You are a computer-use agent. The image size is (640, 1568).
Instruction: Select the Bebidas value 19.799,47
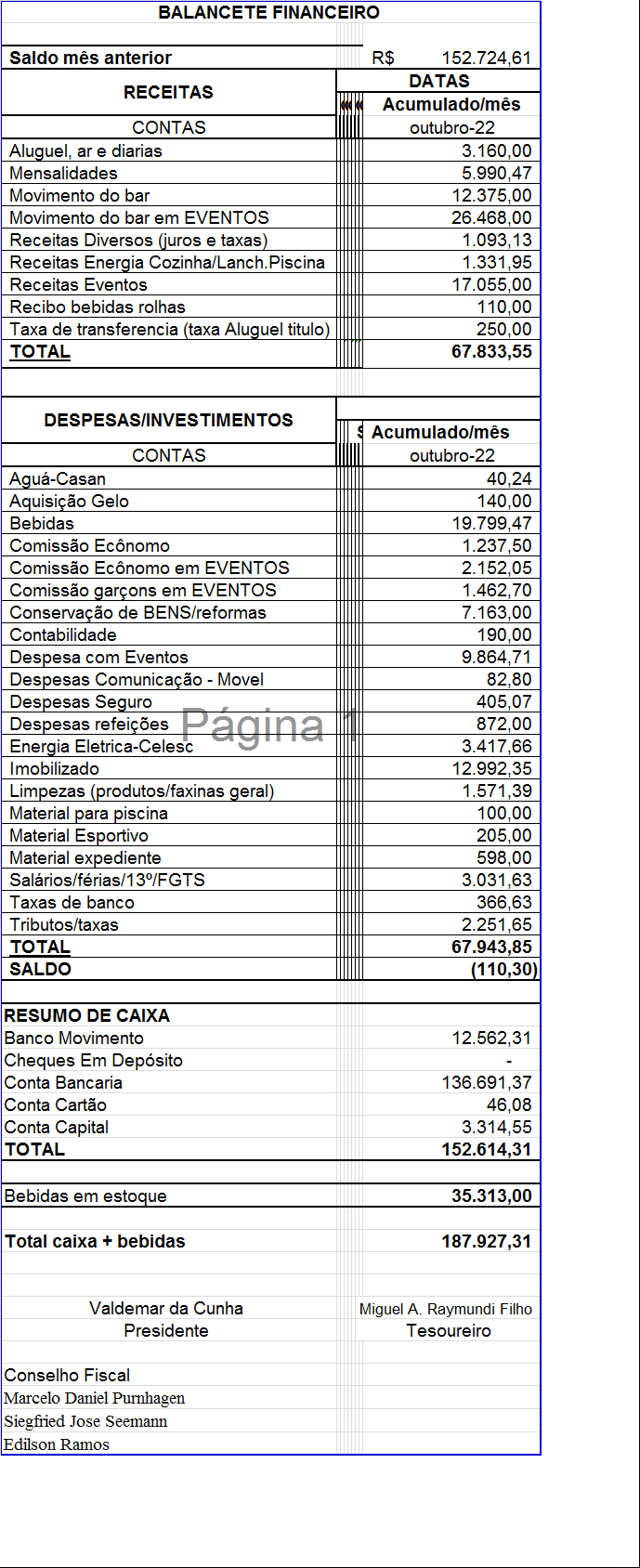point(492,523)
